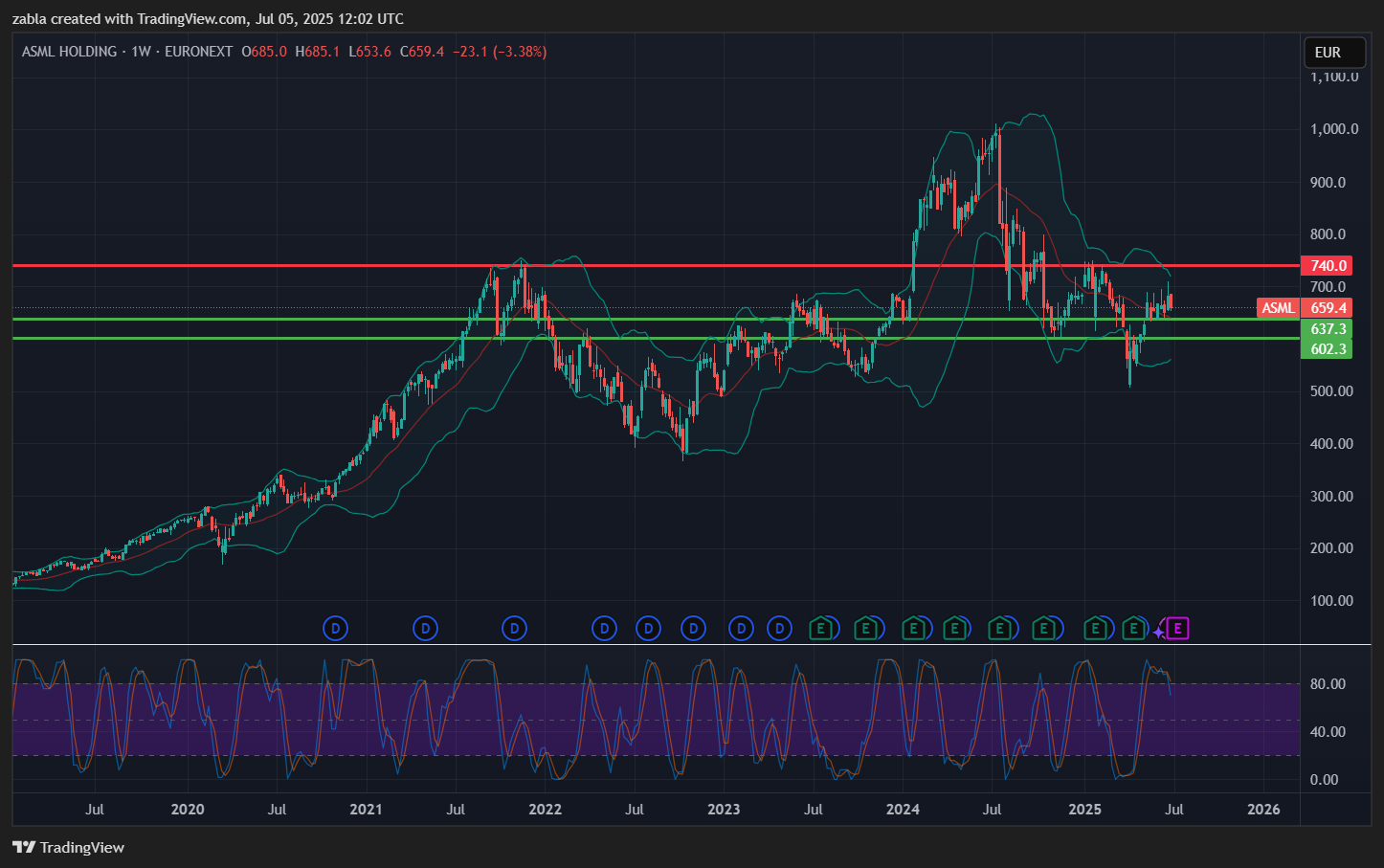
Task: Click the high value H685.1
Action: (318, 52)
